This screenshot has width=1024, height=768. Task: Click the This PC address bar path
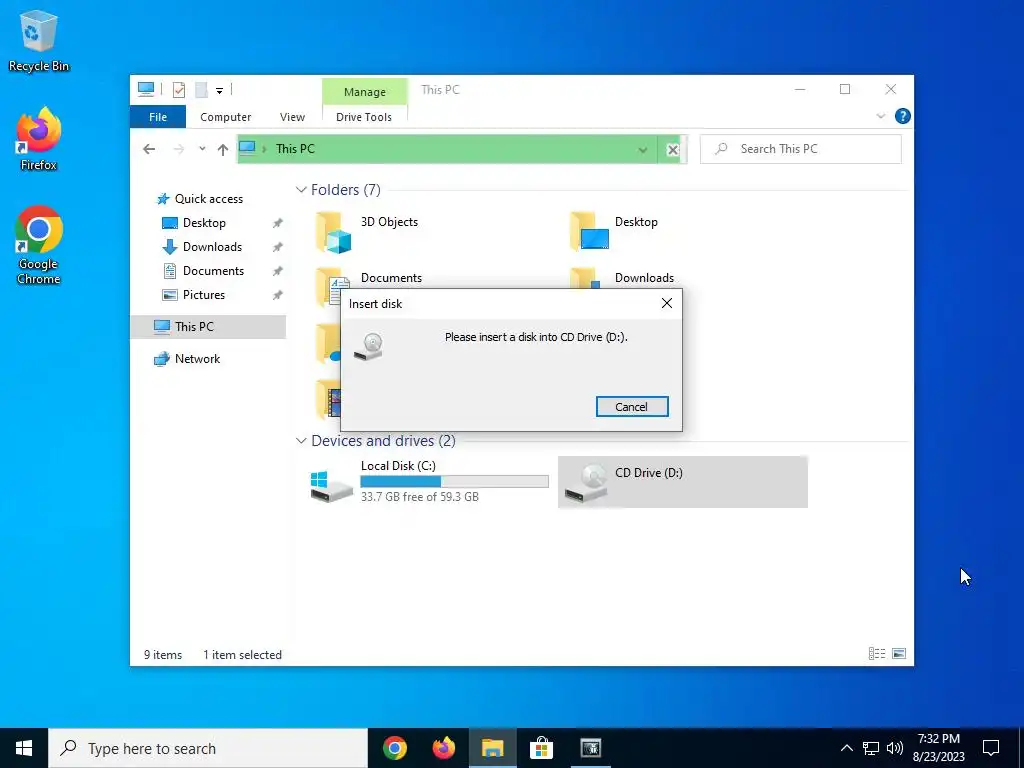click(x=295, y=149)
